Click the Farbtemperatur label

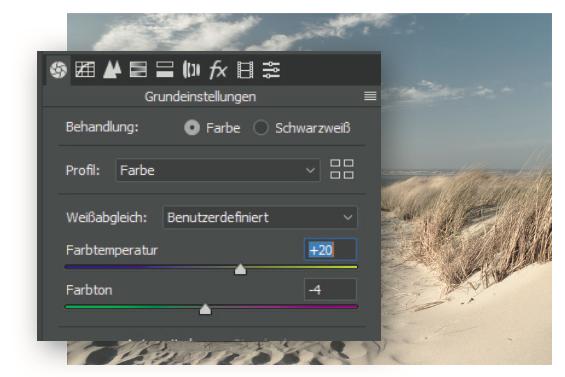112,250
